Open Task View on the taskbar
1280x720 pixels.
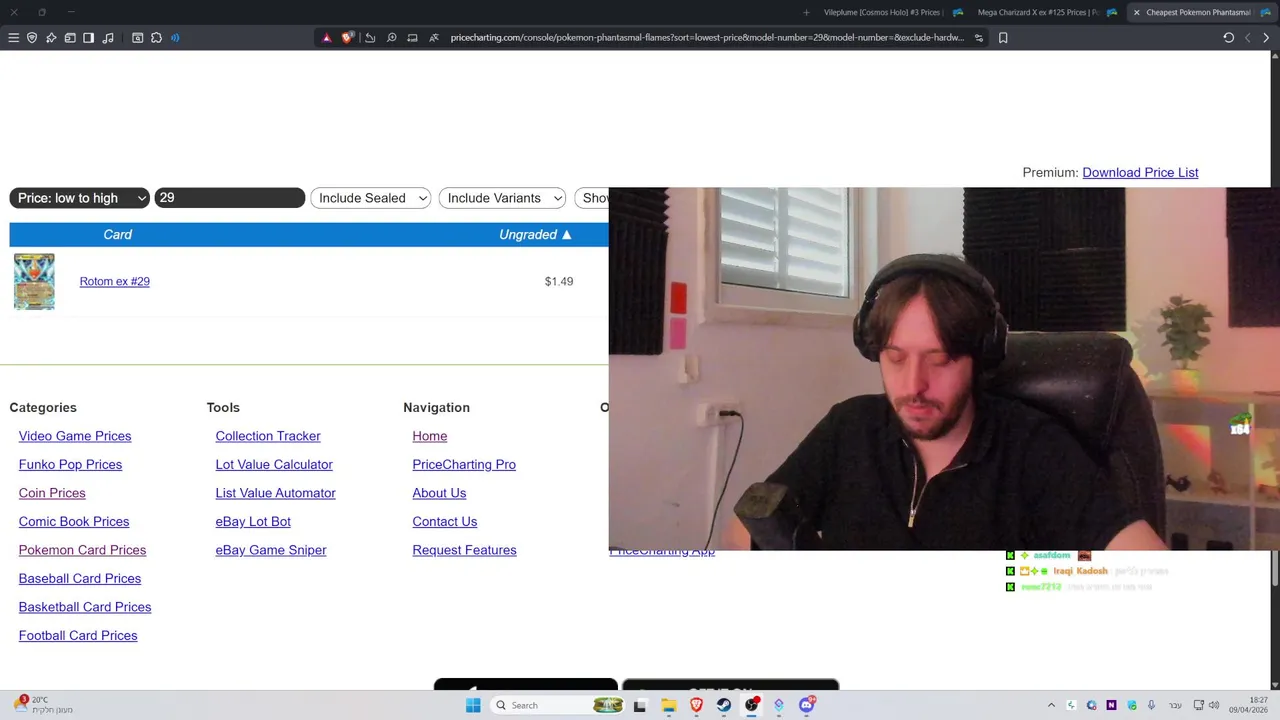(639, 705)
